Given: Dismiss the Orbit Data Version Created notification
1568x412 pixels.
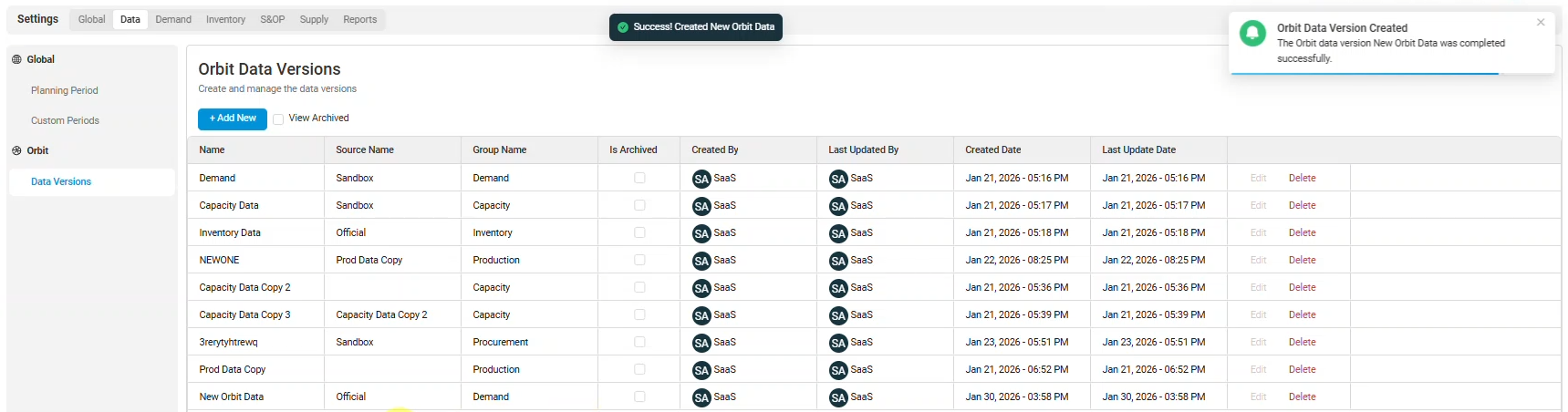Looking at the screenshot, I should 1541,22.
